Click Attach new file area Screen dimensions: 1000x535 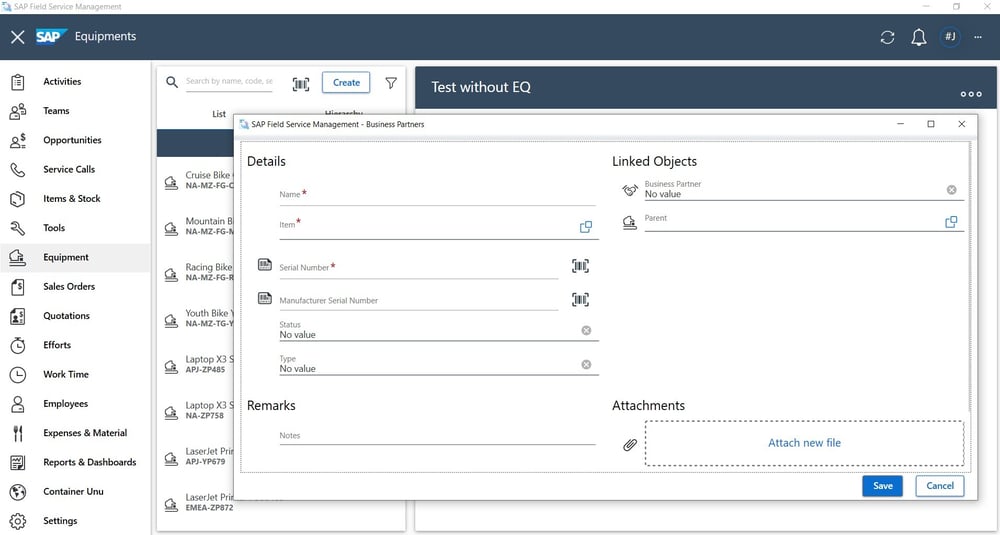click(804, 443)
